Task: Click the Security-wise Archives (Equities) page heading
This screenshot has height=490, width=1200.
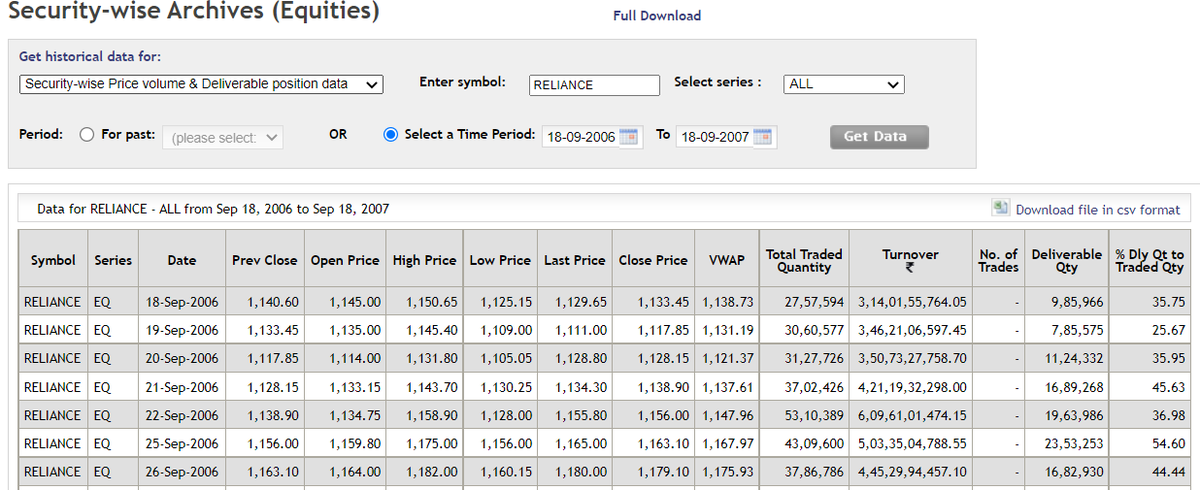Action: pyautogui.click(x=194, y=13)
